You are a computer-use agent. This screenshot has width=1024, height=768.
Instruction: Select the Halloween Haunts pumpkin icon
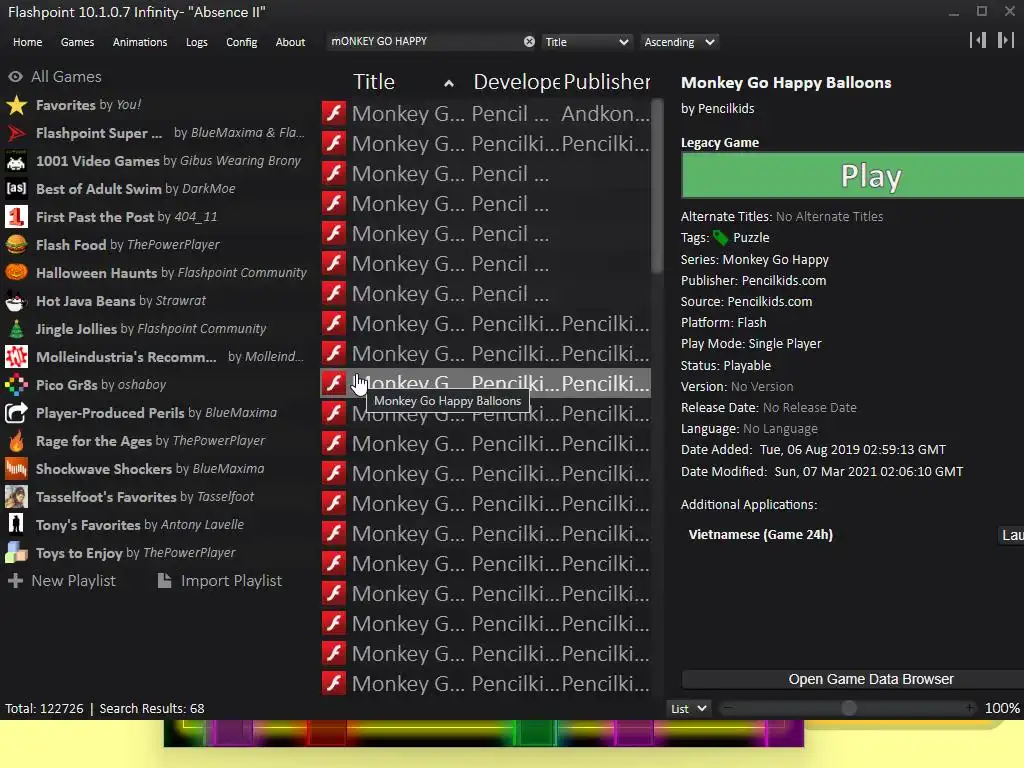click(16, 273)
